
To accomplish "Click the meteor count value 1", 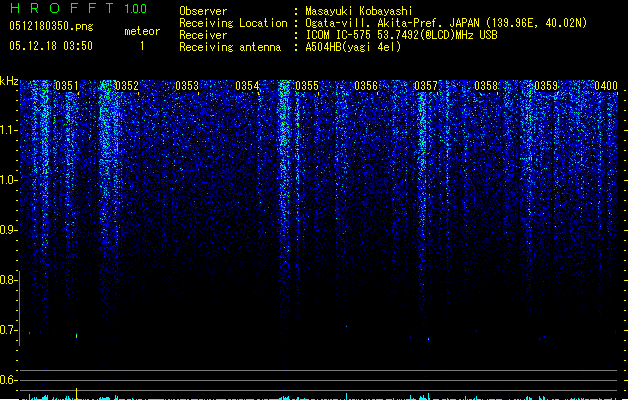I will [142, 46].
